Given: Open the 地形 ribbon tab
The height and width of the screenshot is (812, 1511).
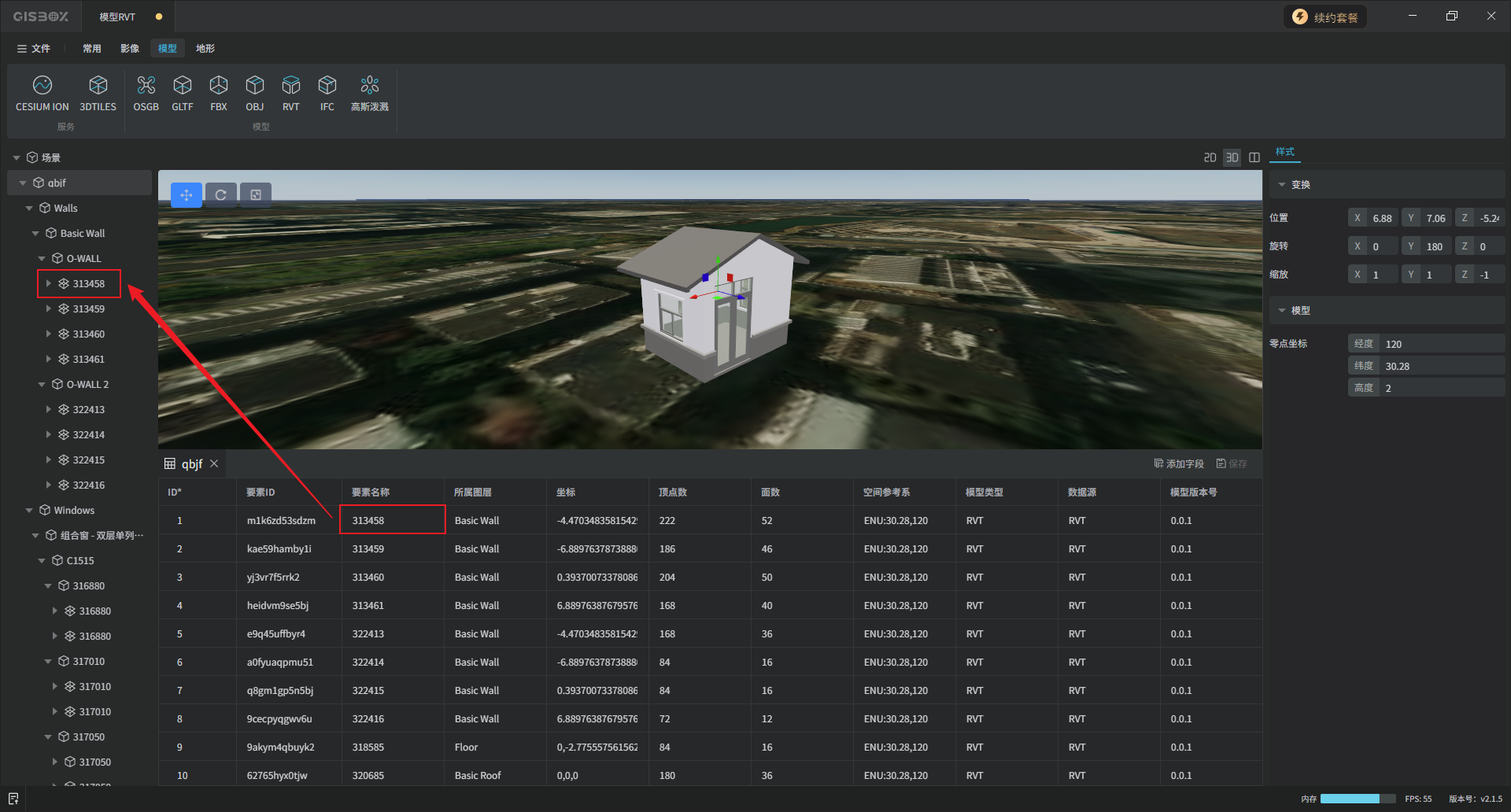Looking at the screenshot, I should [x=205, y=49].
